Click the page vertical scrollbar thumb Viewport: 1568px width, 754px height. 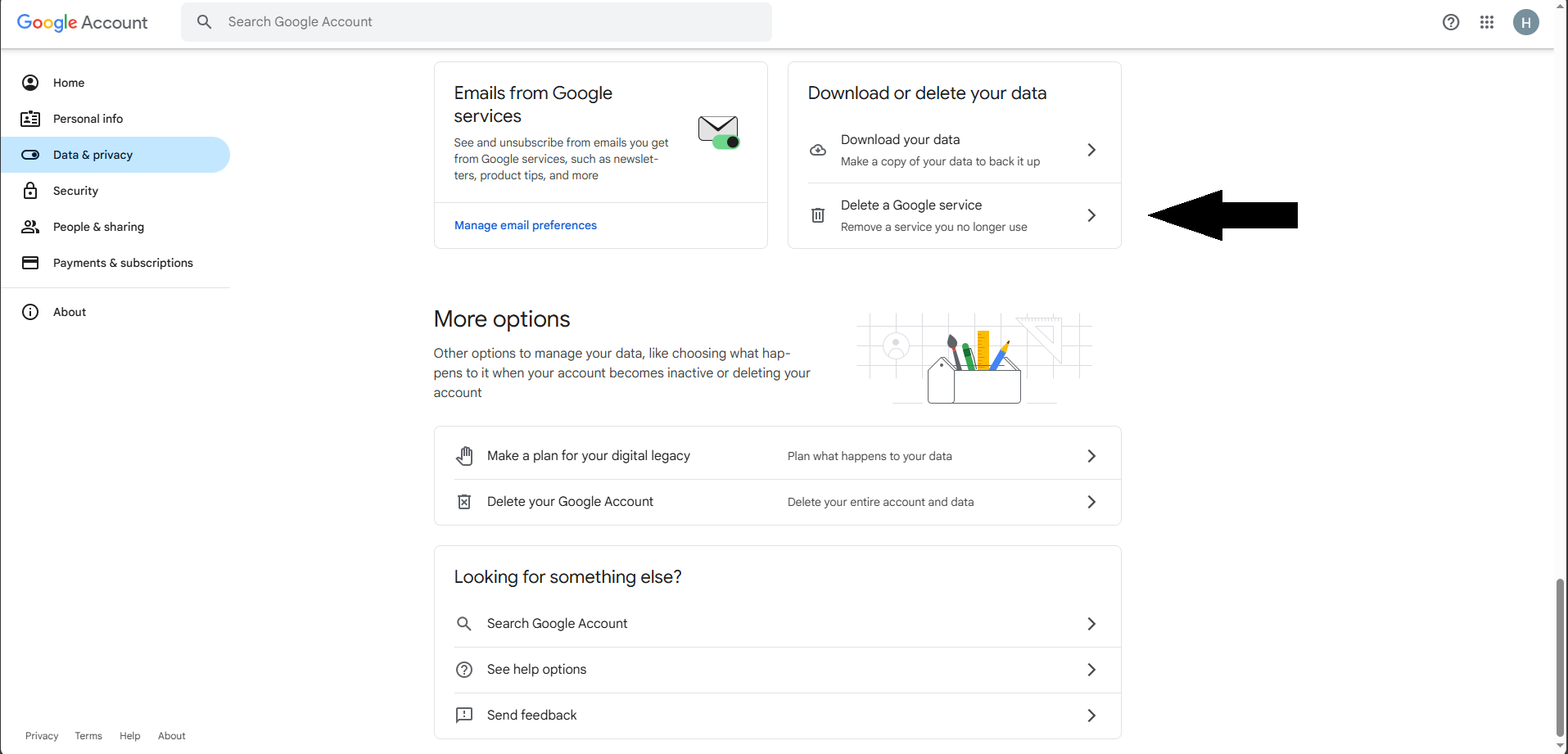pyautogui.click(x=1560, y=657)
